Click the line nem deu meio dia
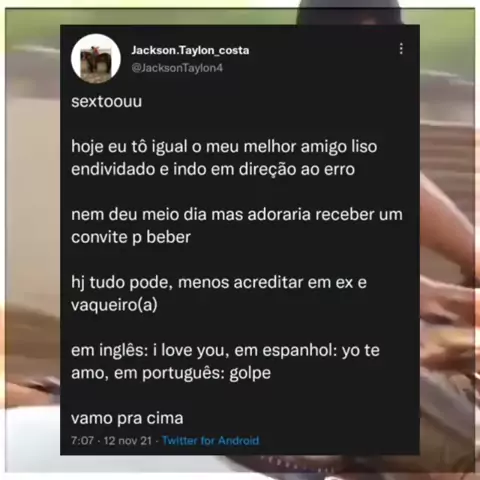The image size is (480, 480). pyautogui.click(x=237, y=214)
